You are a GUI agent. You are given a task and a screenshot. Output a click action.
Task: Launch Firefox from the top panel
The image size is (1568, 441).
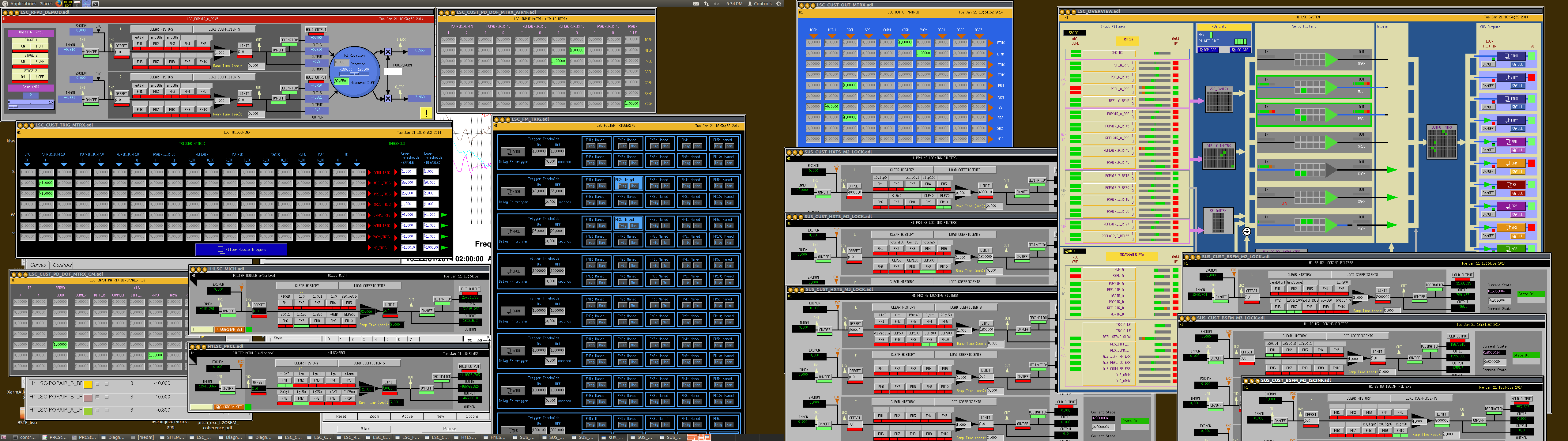tap(59, 4)
